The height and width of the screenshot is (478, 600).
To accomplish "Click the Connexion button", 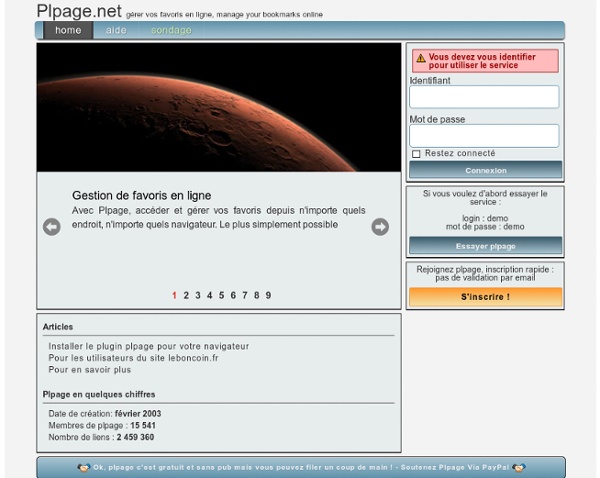I will point(486,170).
